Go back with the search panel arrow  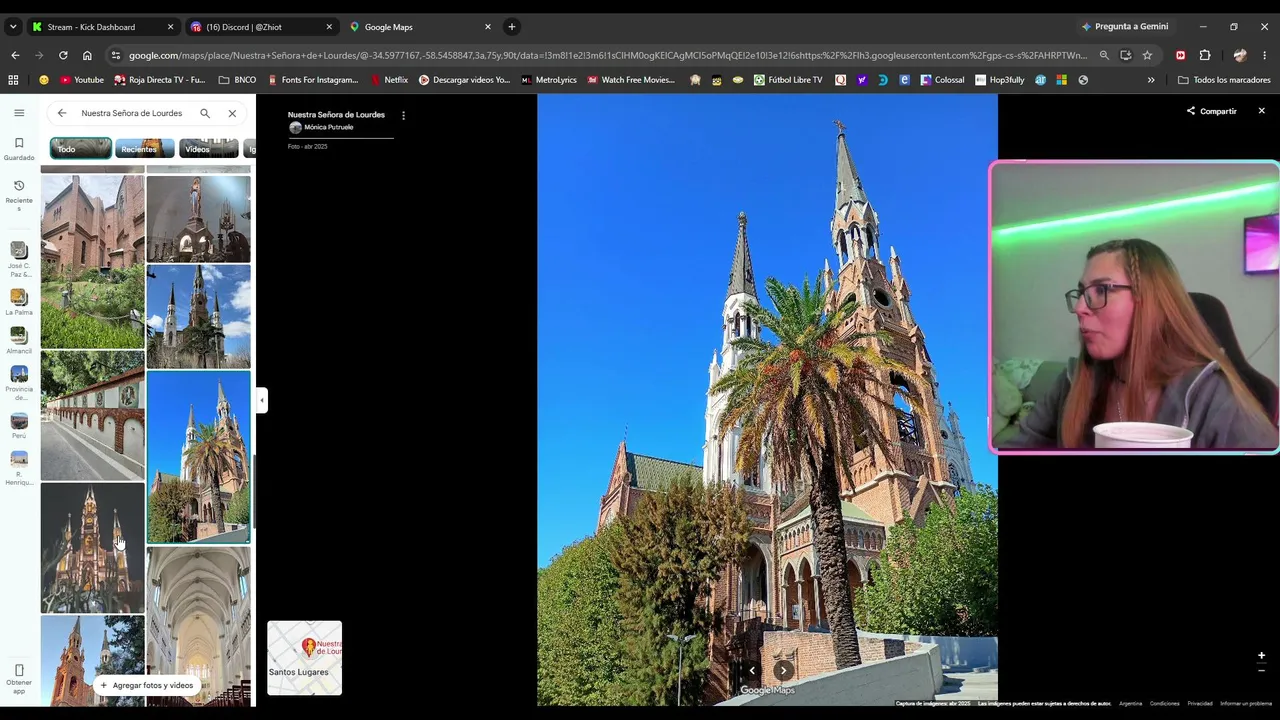click(62, 113)
